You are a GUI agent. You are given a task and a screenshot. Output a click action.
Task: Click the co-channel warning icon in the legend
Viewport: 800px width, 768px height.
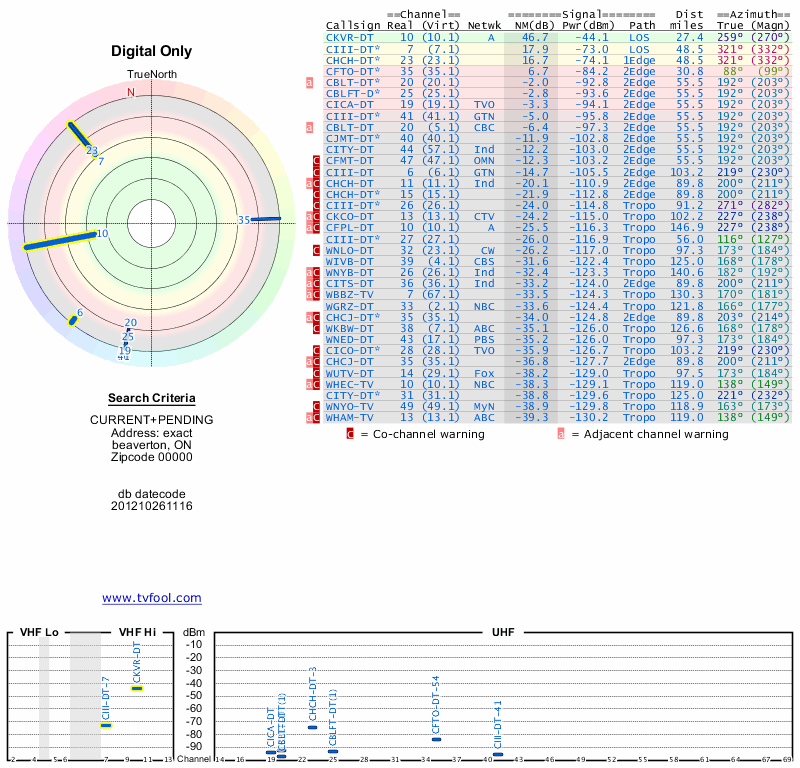tap(350, 434)
